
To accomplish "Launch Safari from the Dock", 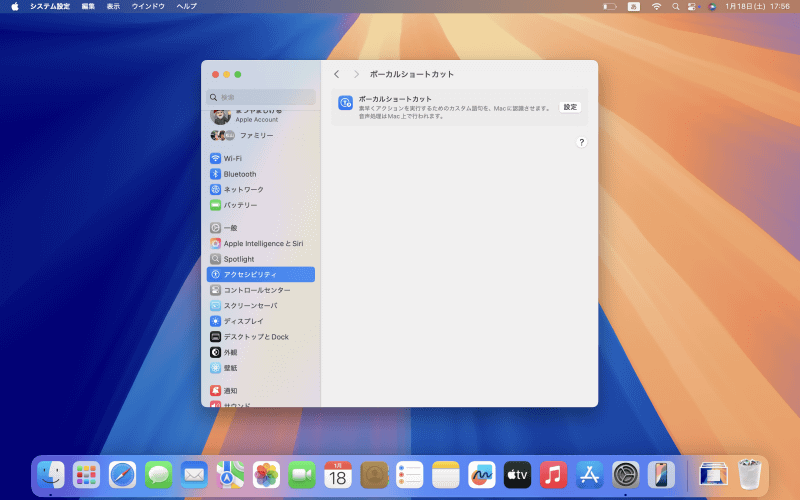I will [122, 475].
